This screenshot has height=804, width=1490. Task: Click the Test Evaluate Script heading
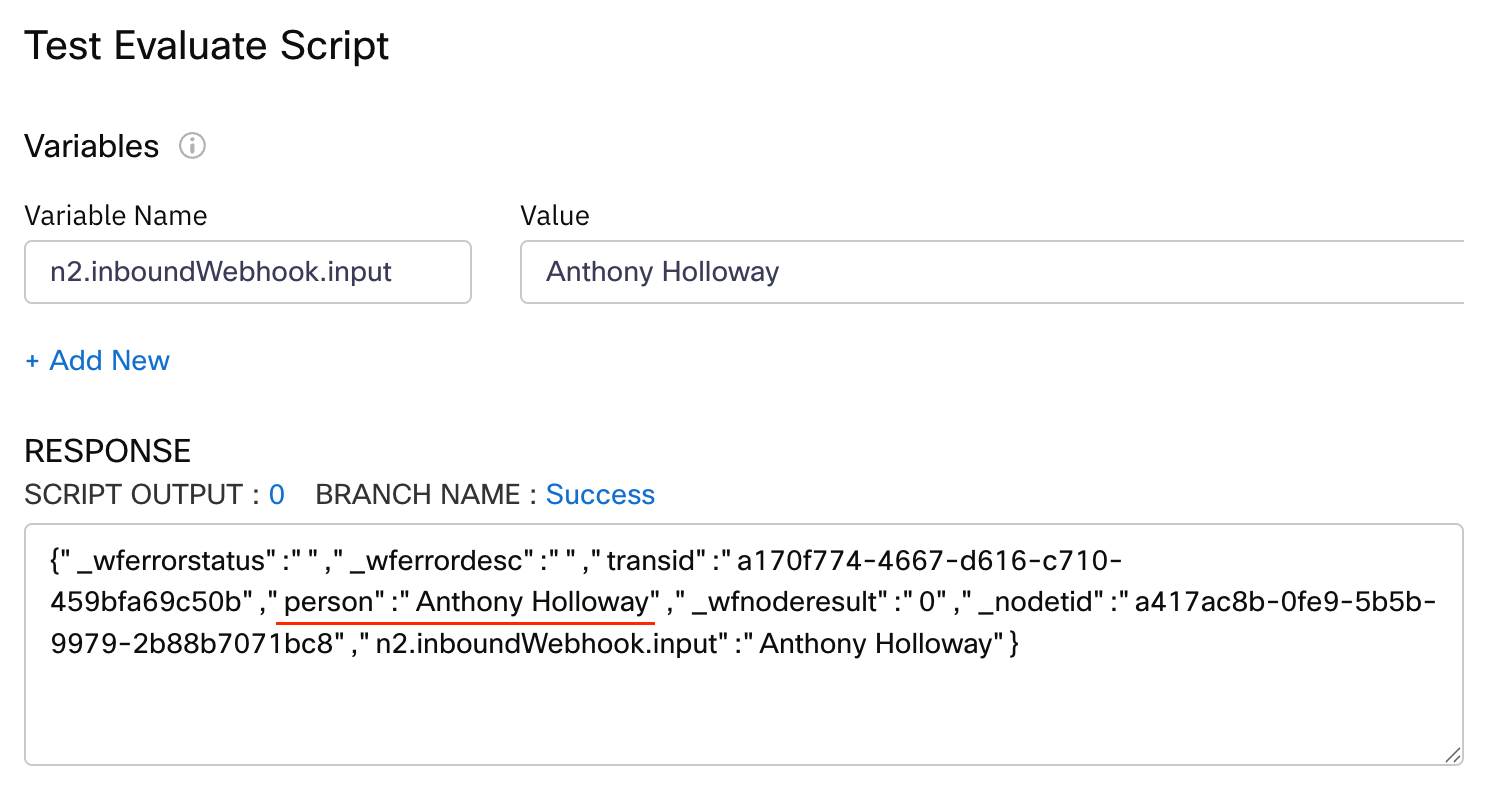[x=206, y=46]
